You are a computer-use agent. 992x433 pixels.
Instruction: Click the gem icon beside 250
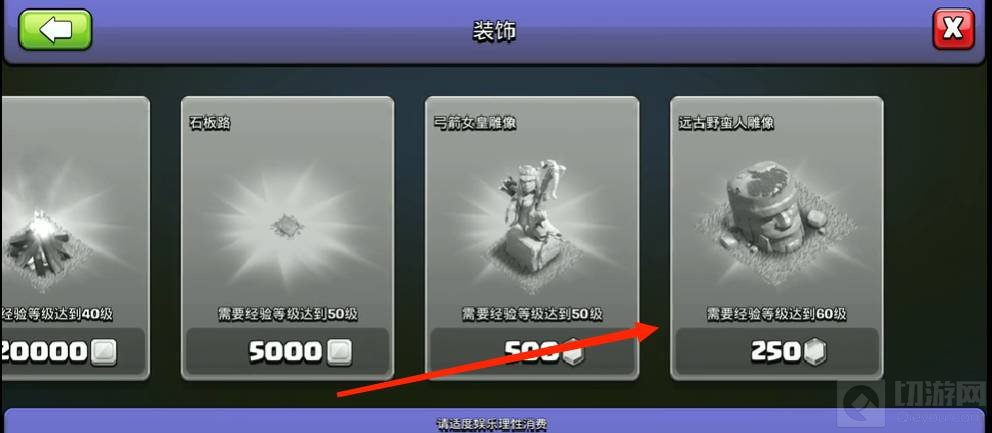816,352
